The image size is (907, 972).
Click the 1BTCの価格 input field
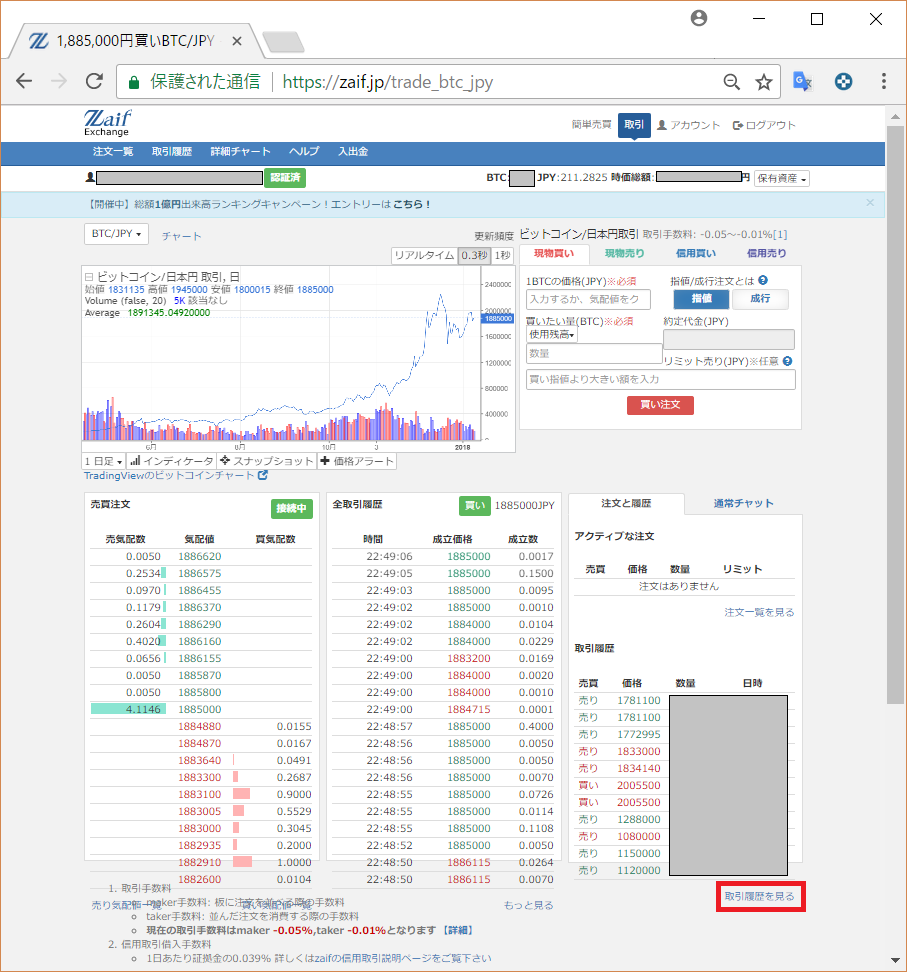[x=588, y=299]
